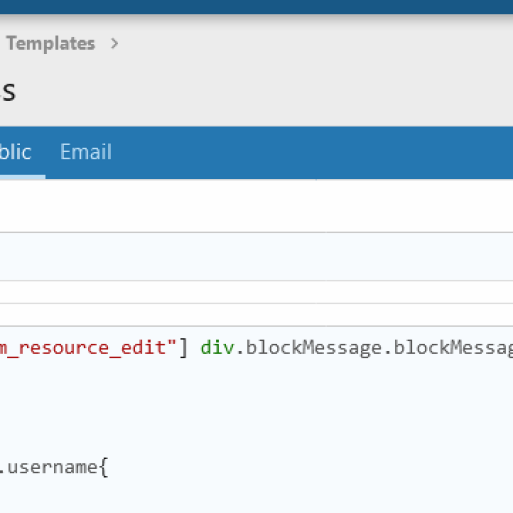
Task: Switch to the Email tab
Action: point(86,152)
